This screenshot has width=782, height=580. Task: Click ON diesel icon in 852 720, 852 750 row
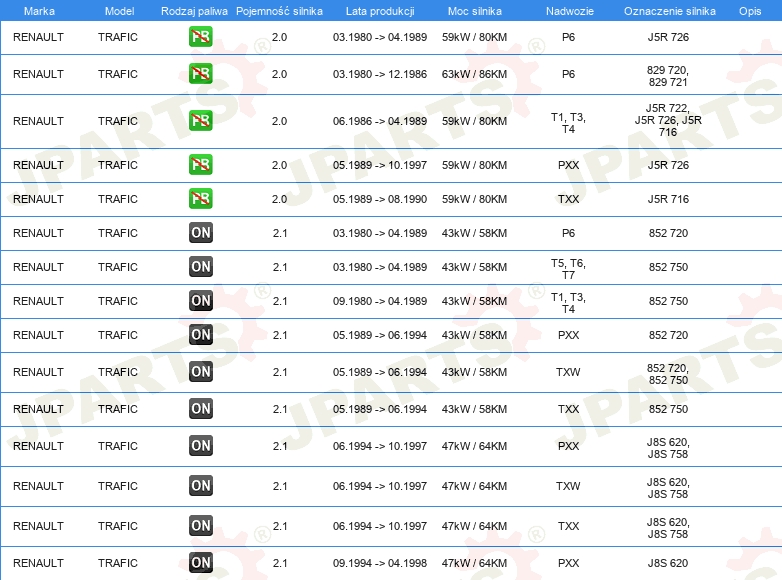coord(200,372)
